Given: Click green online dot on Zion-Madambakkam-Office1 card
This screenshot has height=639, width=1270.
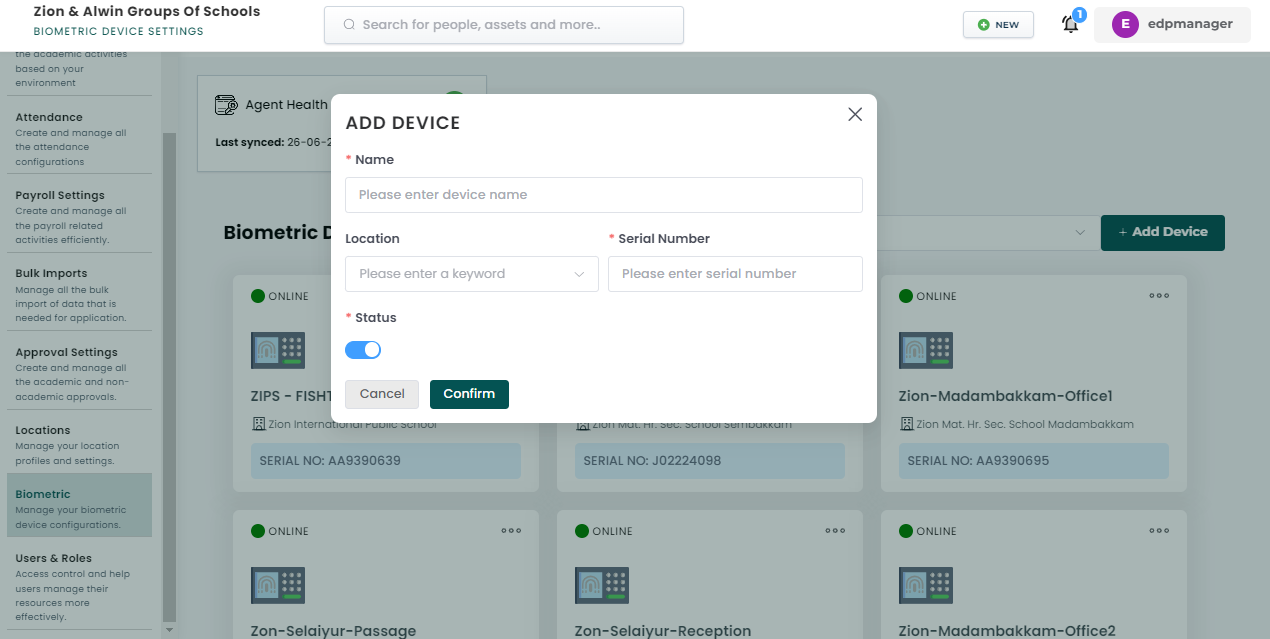Looking at the screenshot, I should pos(906,296).
